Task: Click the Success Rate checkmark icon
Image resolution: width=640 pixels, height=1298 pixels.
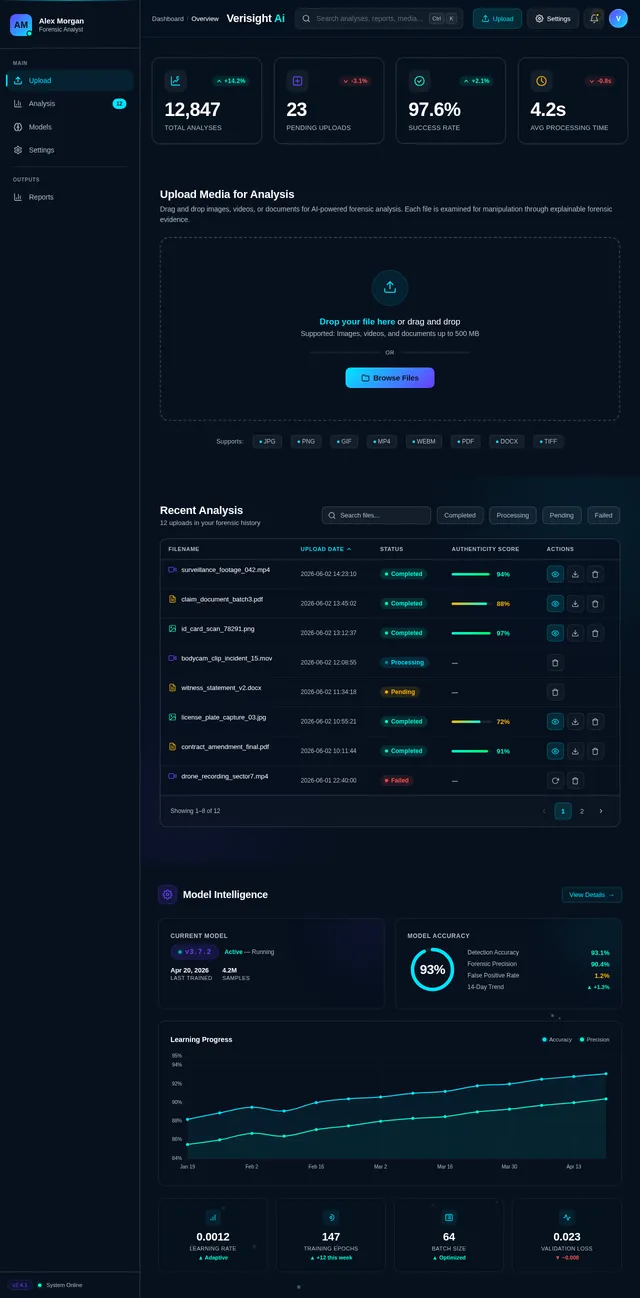Action: 419,81
